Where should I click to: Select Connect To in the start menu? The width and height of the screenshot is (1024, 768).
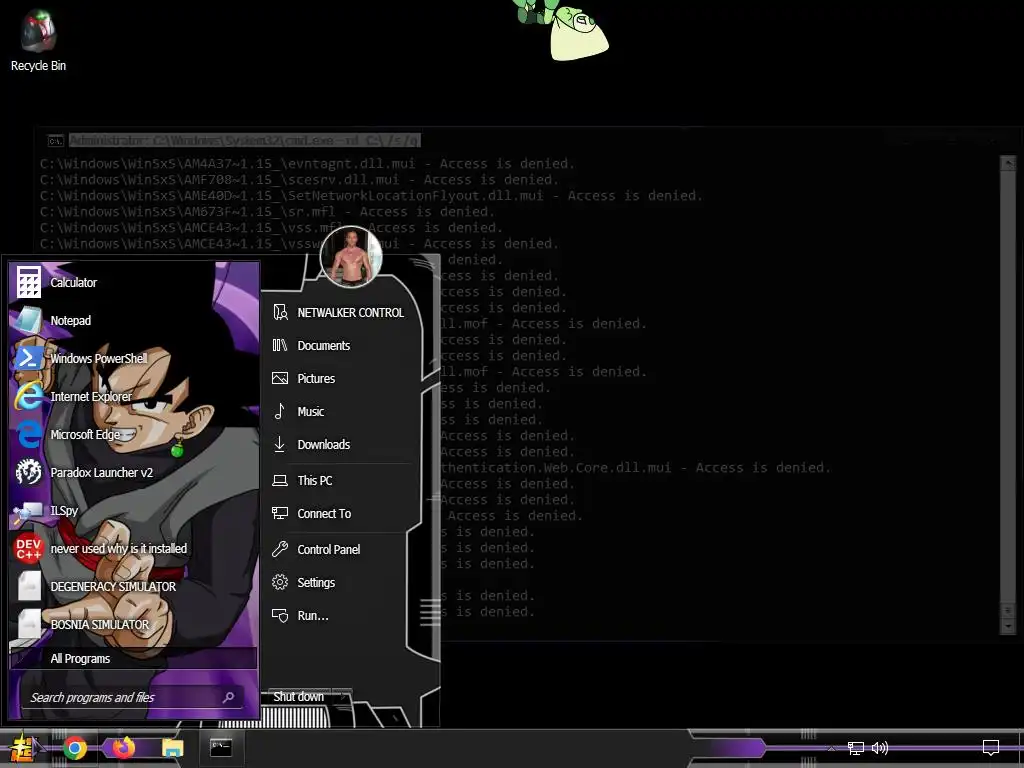pyautogui.click(x=341, y=513)
